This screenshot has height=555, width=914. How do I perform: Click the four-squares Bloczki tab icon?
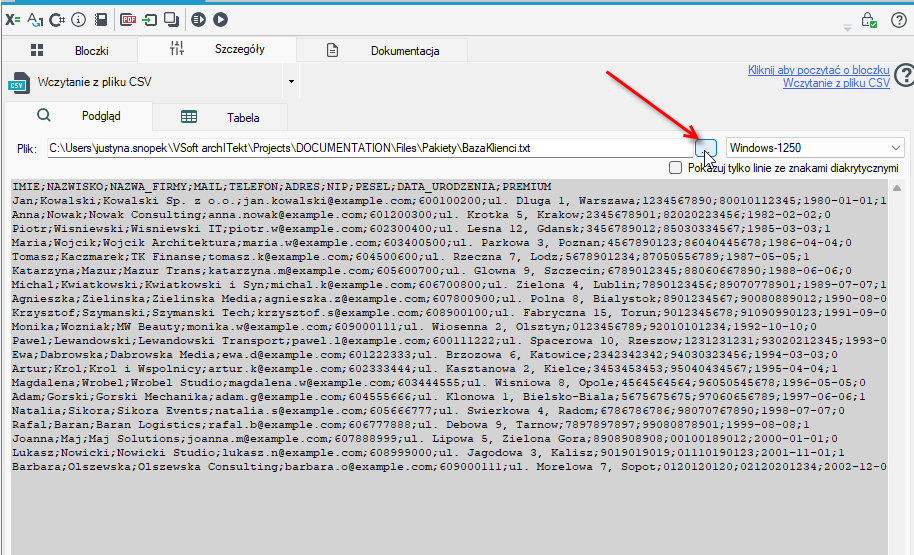[x=37, y=50]
